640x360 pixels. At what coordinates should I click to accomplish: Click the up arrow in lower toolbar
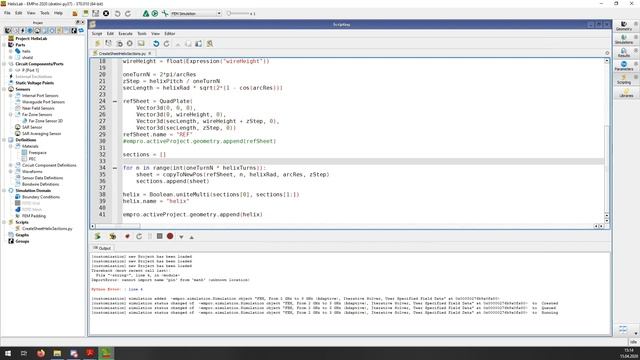(191, 237)
